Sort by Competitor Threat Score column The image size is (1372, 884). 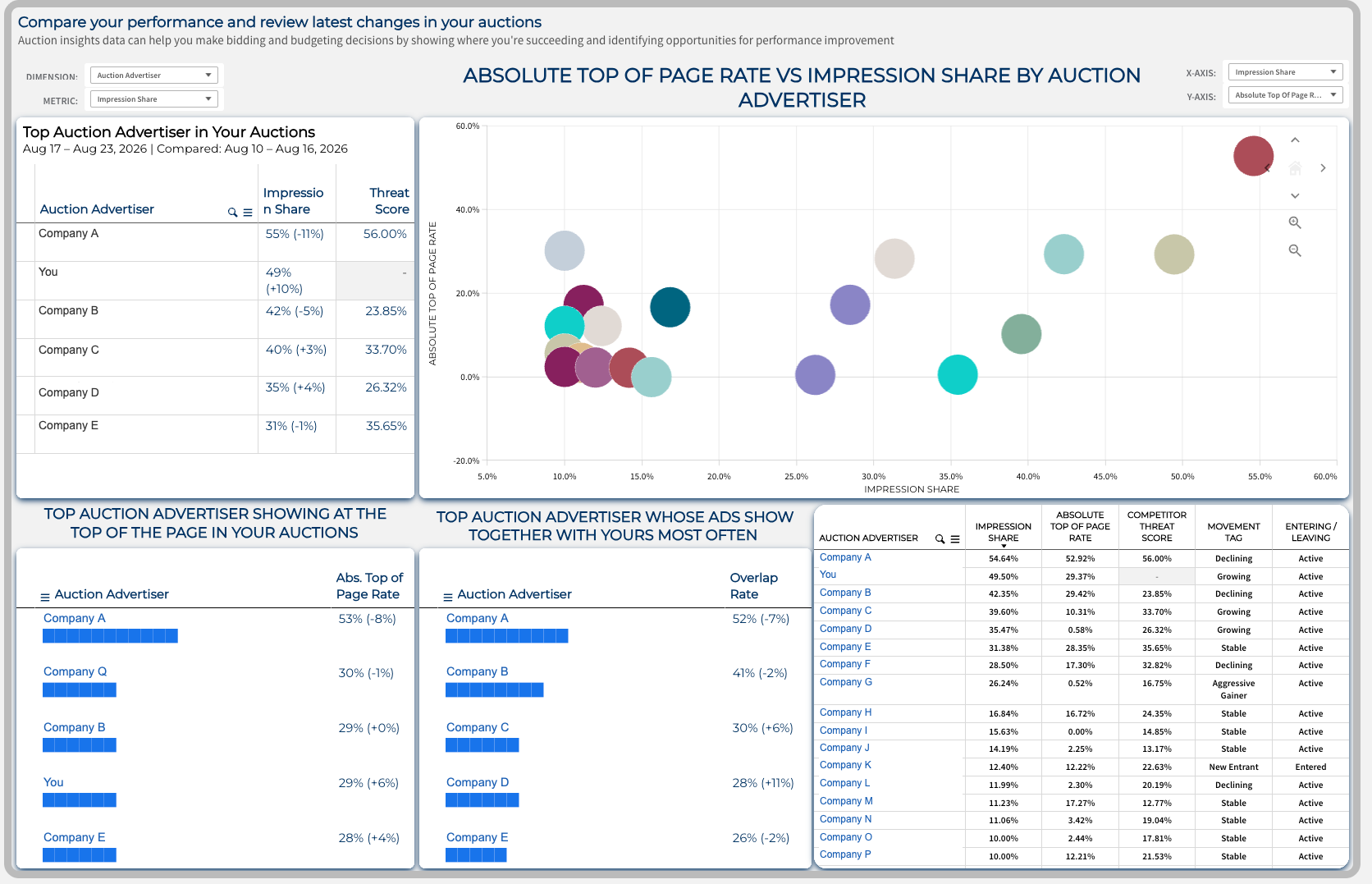pyautogui.click(x=1157, y=527)
